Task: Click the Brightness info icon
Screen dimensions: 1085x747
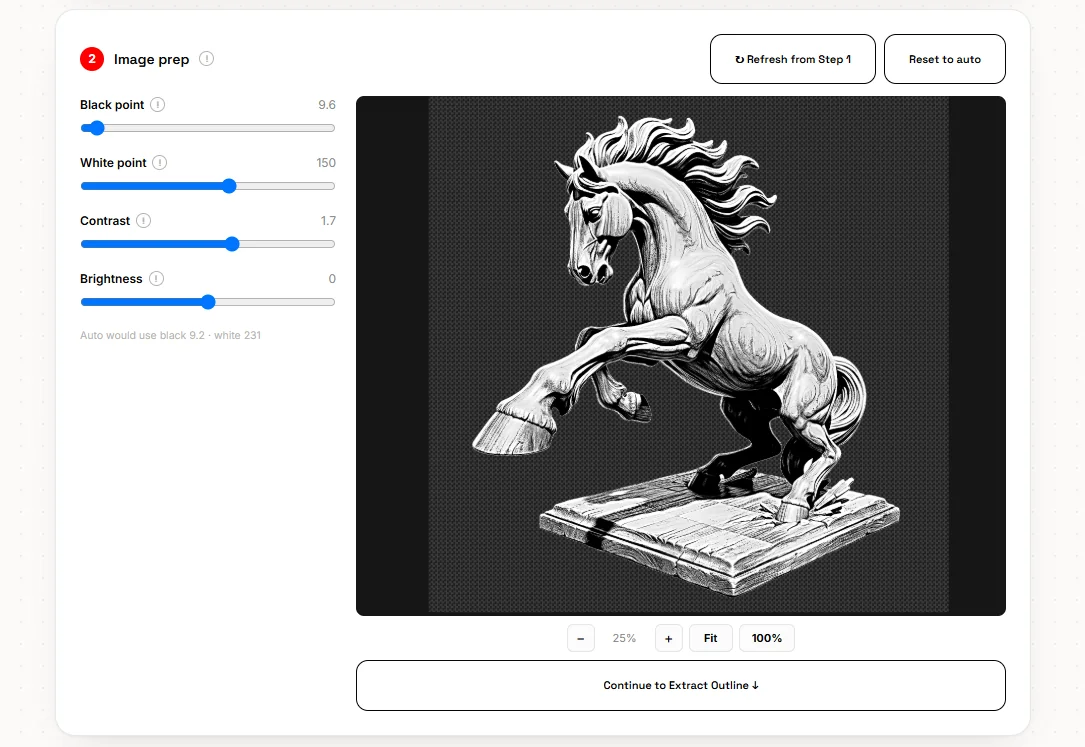Action: [156, 279]
